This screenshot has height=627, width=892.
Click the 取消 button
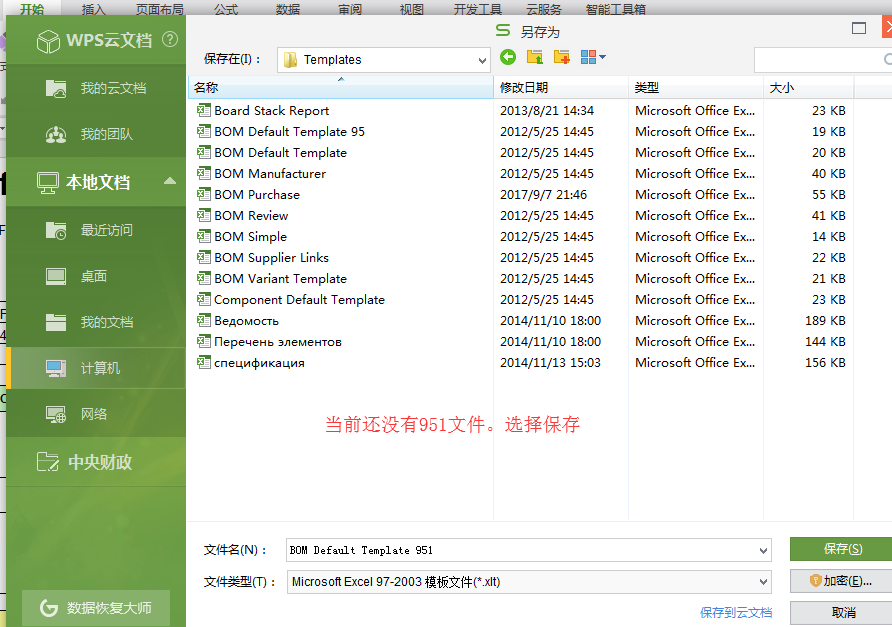(x=842, y=613)
